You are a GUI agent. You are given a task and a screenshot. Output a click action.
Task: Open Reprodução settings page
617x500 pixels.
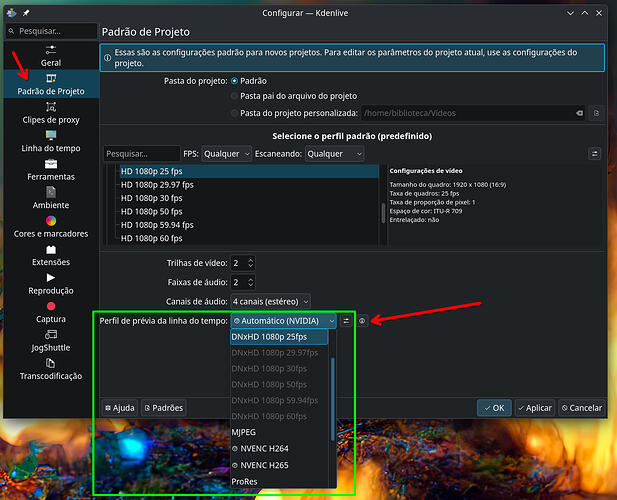(51, 283)
